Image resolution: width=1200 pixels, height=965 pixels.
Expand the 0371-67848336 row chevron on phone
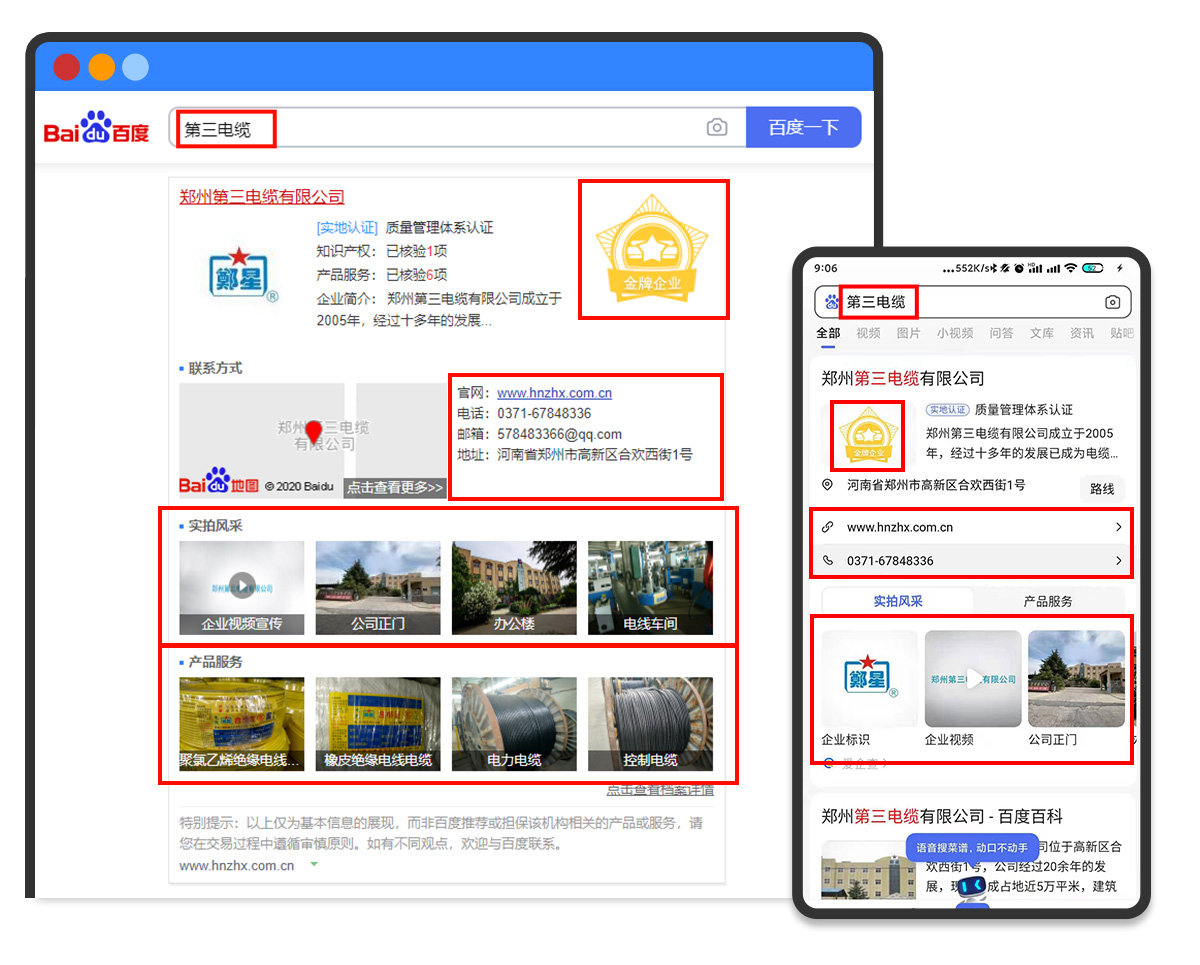(1118, 561)
